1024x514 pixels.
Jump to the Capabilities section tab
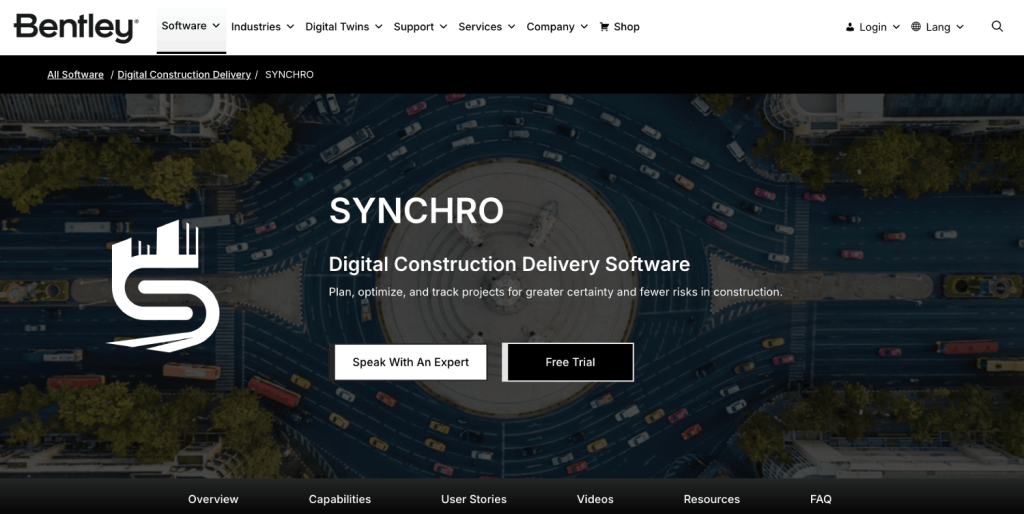click(340, 499)
